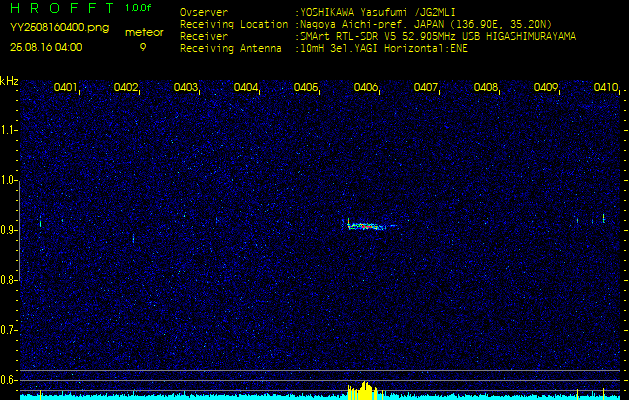This screenshot has height=400, width=629.
Task: Click the 0409 time marker
Action: 546,87
